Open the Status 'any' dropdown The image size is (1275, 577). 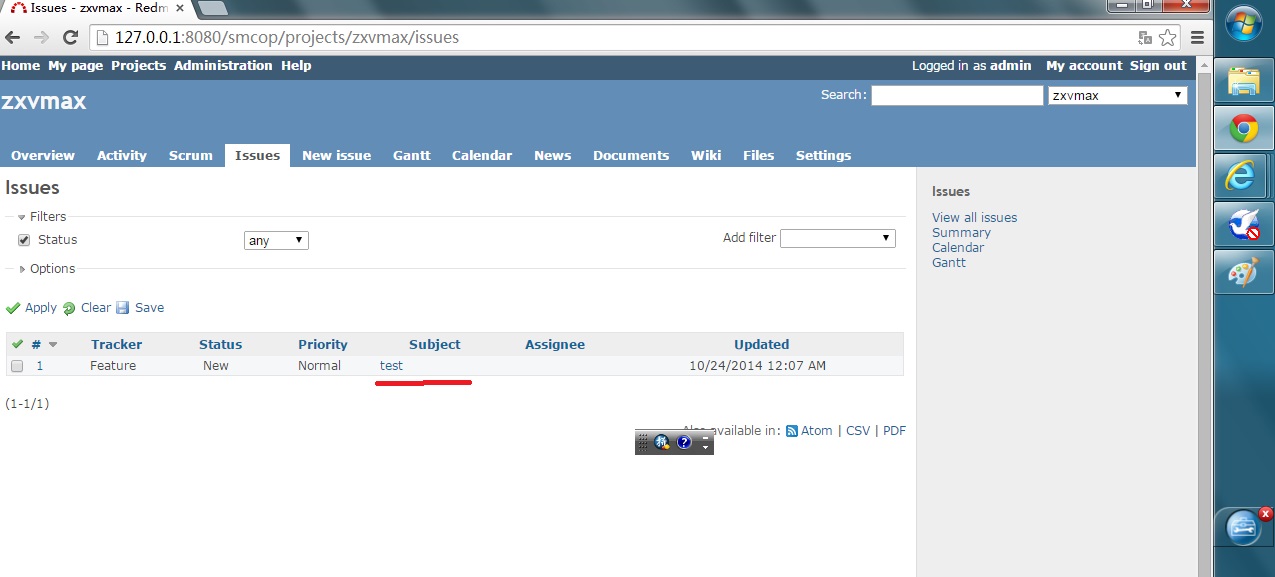click(x=276, y=240)
